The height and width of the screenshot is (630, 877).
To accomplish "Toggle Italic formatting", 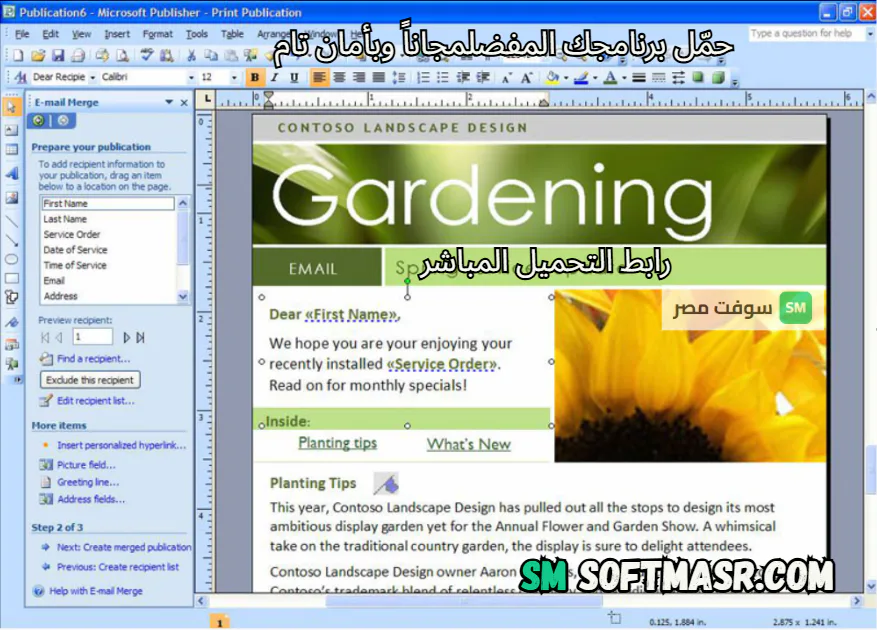I will [275, 77].
